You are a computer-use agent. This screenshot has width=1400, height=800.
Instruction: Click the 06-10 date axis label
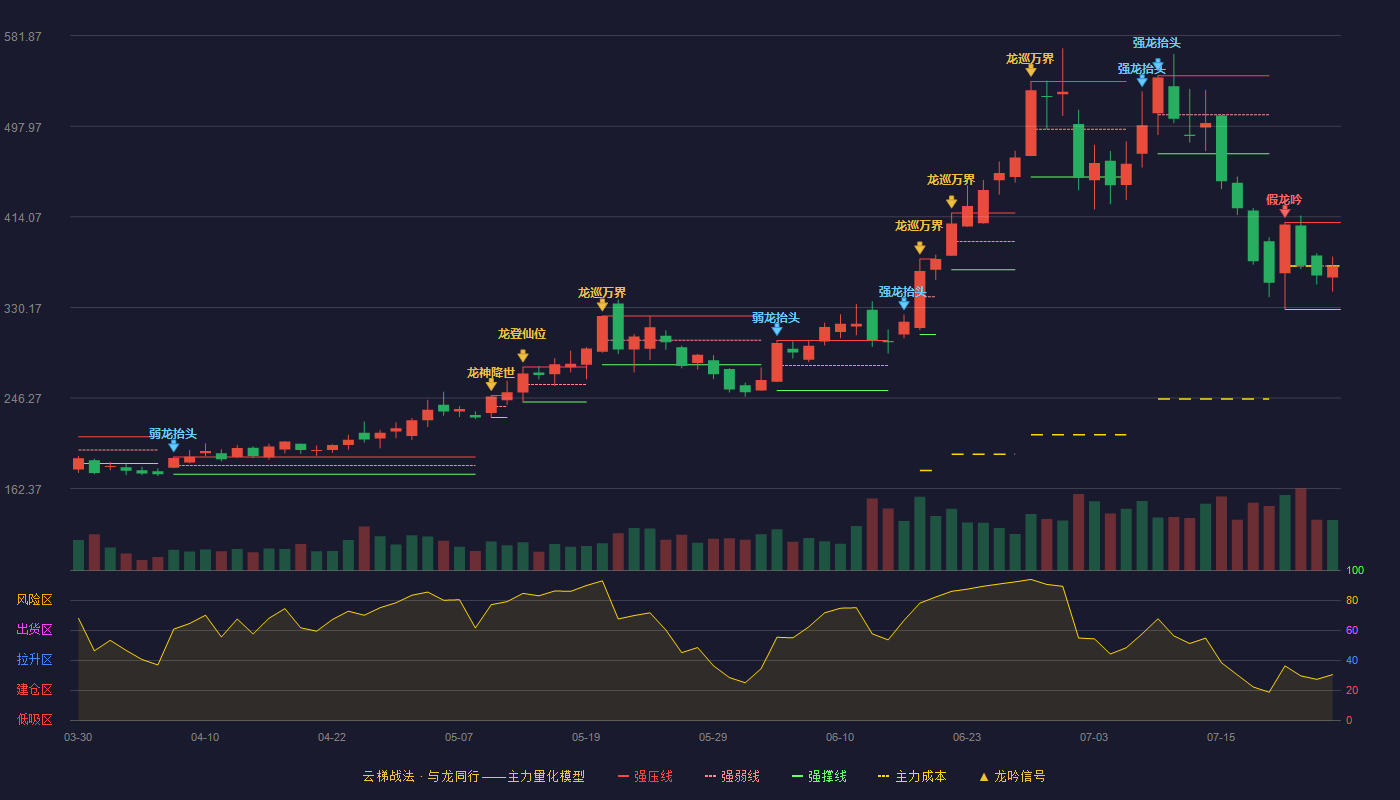pos(840,737)
